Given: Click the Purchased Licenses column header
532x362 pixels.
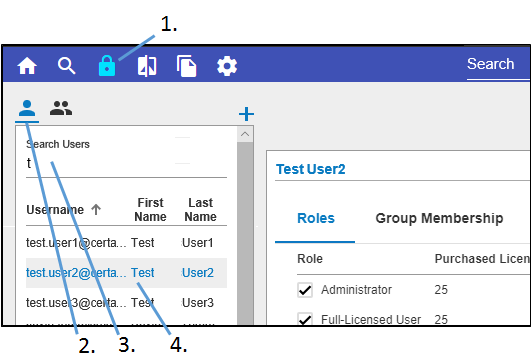Looking at the screenshot, I should coord(482,259).
